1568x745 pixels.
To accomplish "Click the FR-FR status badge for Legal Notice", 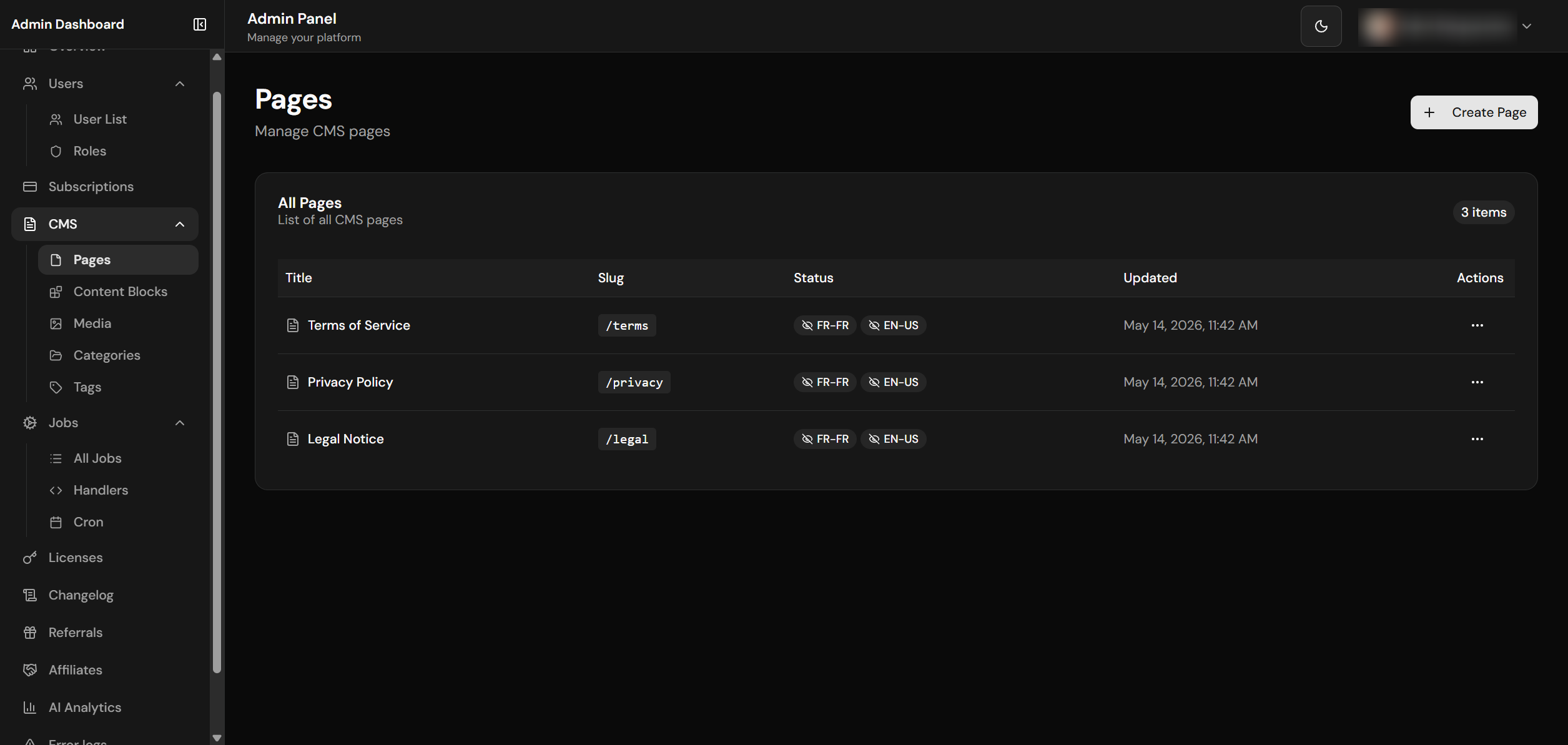I will (x=825, y=439).
